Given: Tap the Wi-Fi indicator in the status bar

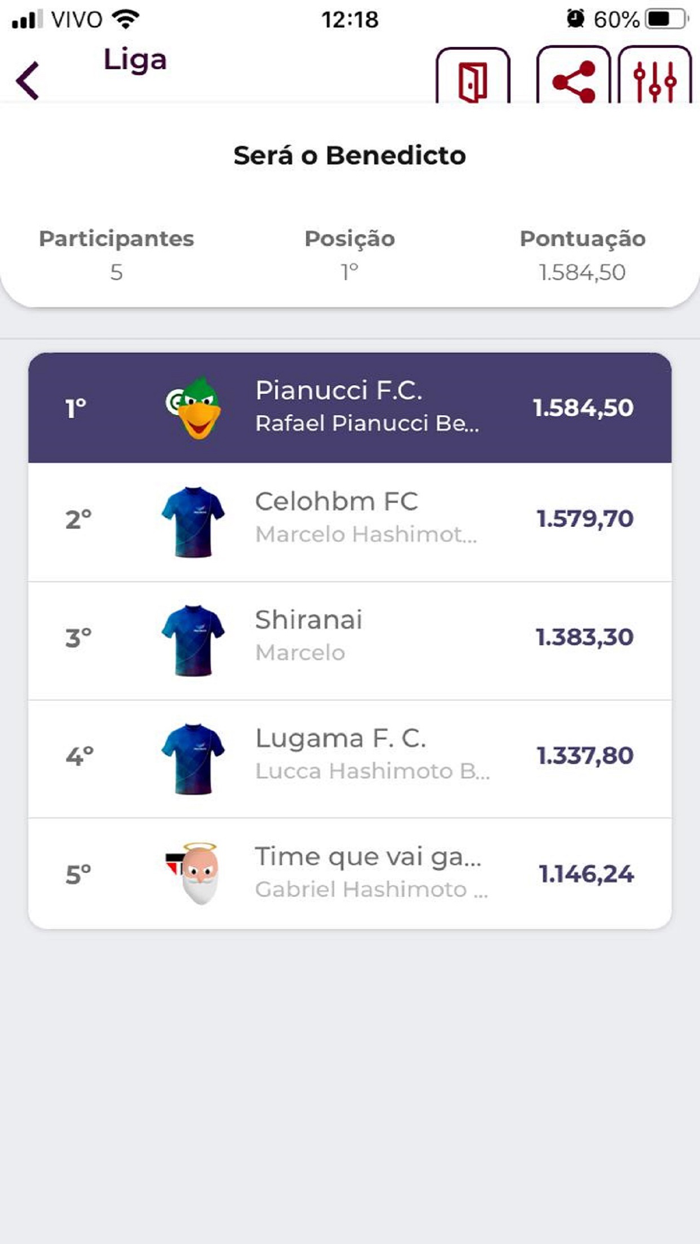Looking at the screenshot, I should 124,17.
